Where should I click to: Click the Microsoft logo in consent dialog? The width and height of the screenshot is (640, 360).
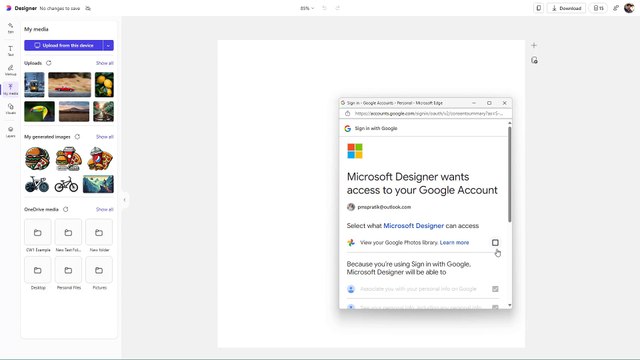(355, 151)
